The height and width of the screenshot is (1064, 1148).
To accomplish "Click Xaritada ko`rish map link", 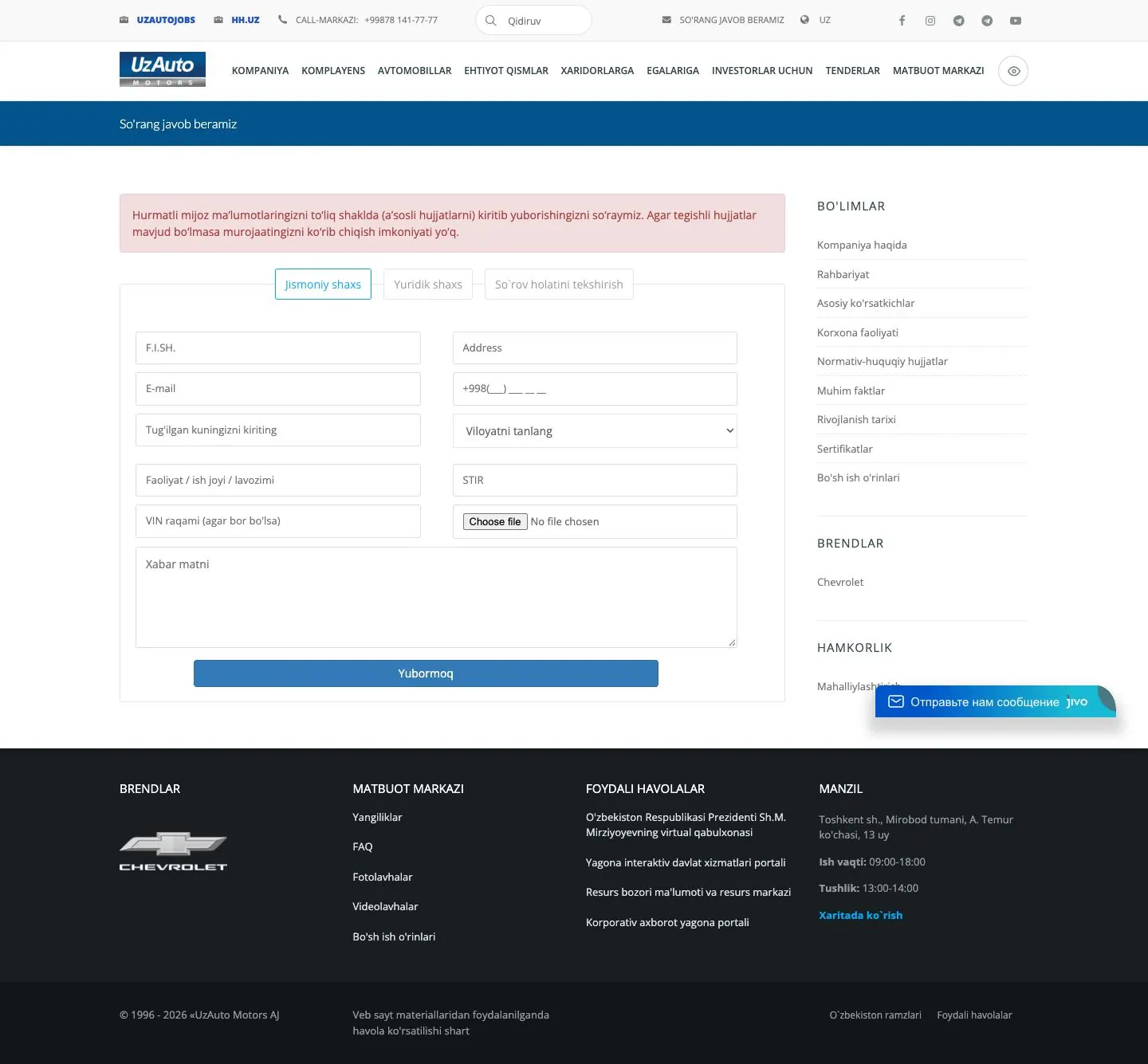I will pyautogui.click(x=860, y=915).
